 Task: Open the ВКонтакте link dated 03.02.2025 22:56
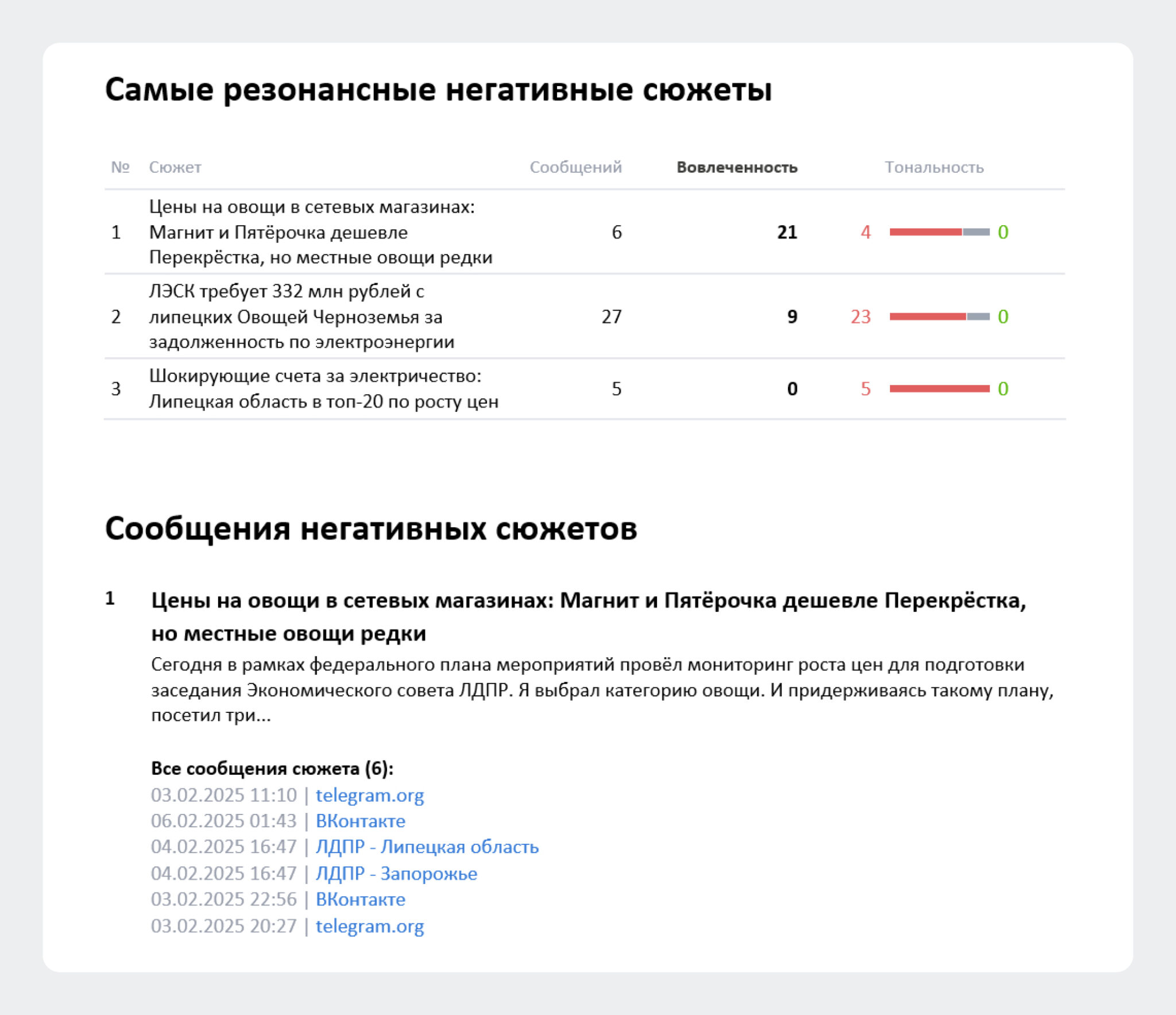point(360,899)
